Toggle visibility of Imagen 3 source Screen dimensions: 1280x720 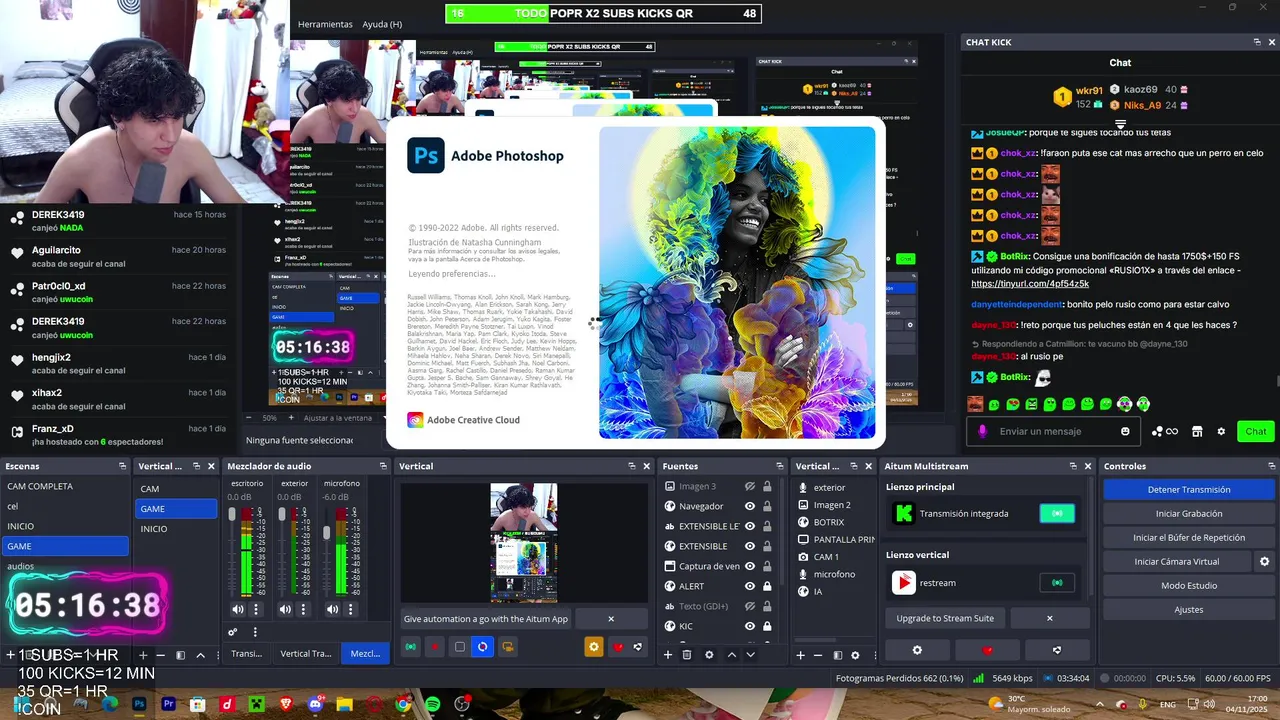click(x=750, y=486)
